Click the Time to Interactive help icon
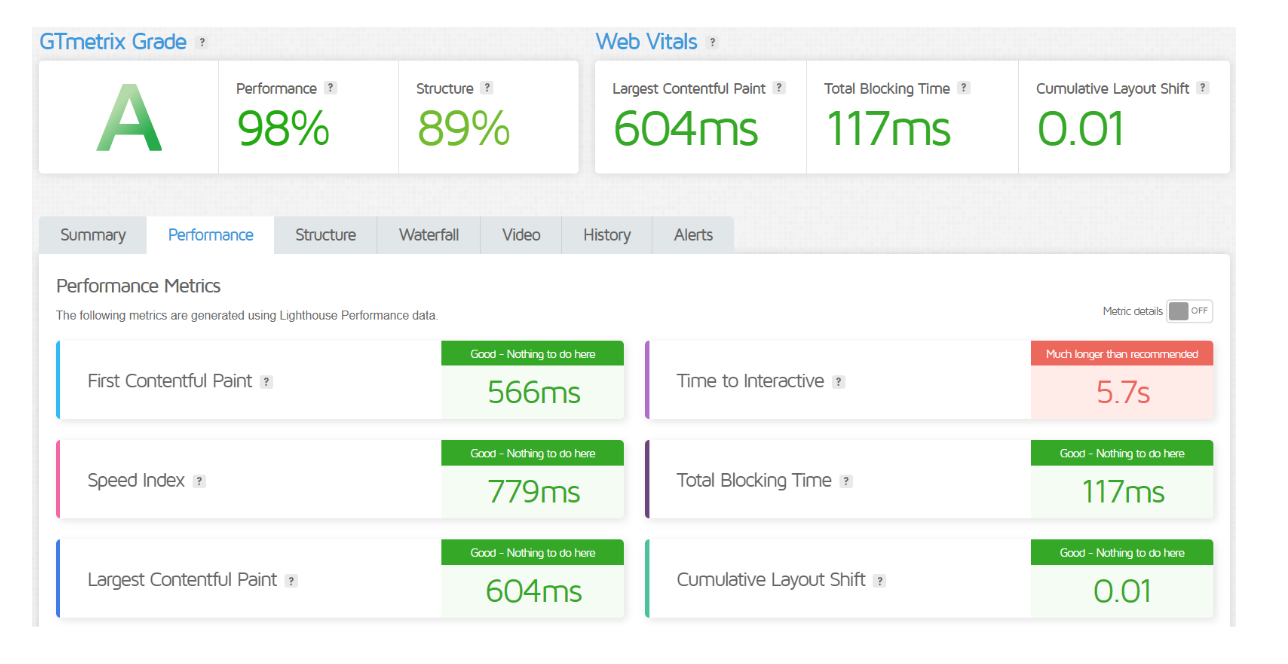Viewport: 1288px width, 664px height. click(839, 382)
